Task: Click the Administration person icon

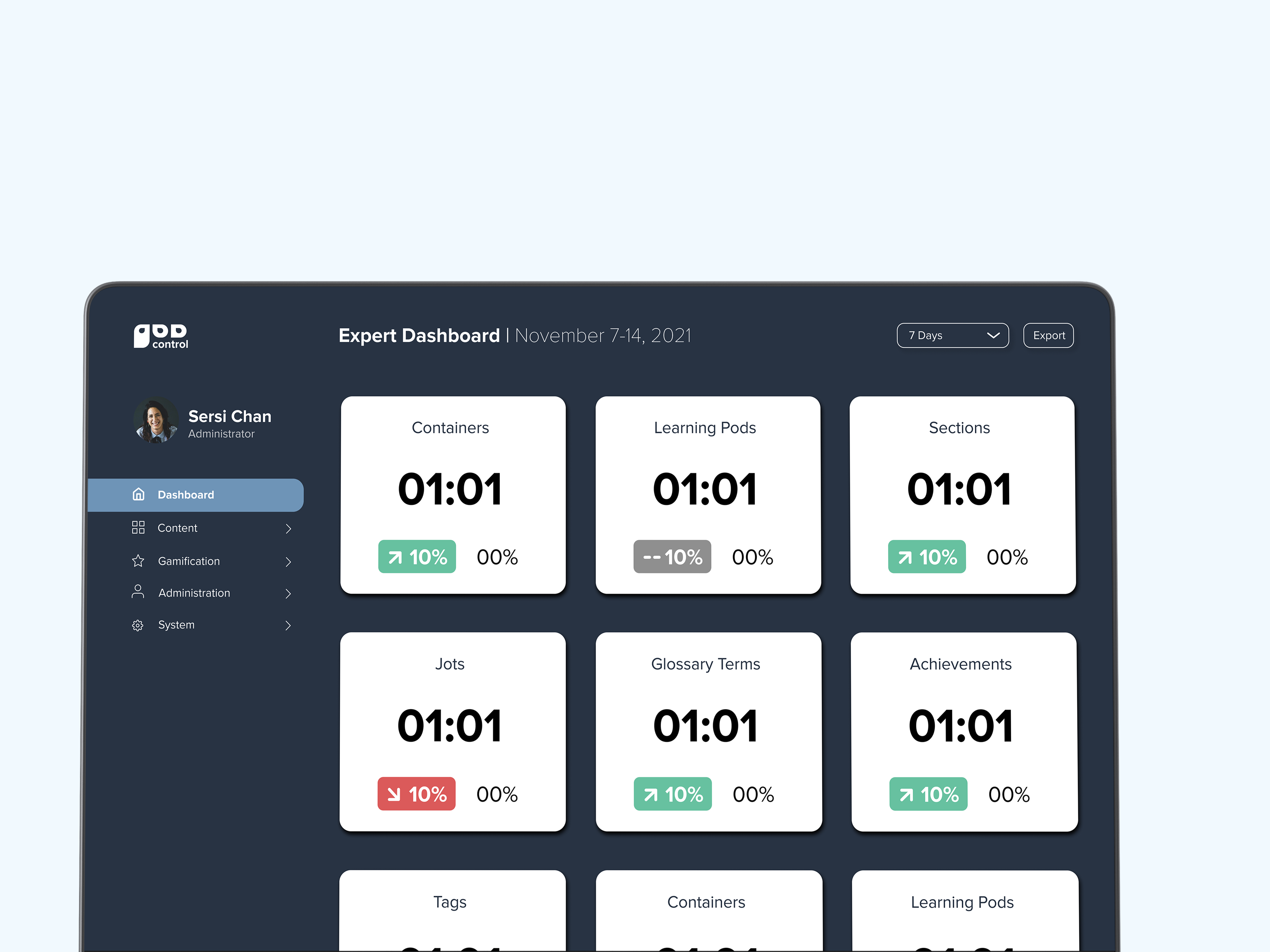Action: (138, 592)
